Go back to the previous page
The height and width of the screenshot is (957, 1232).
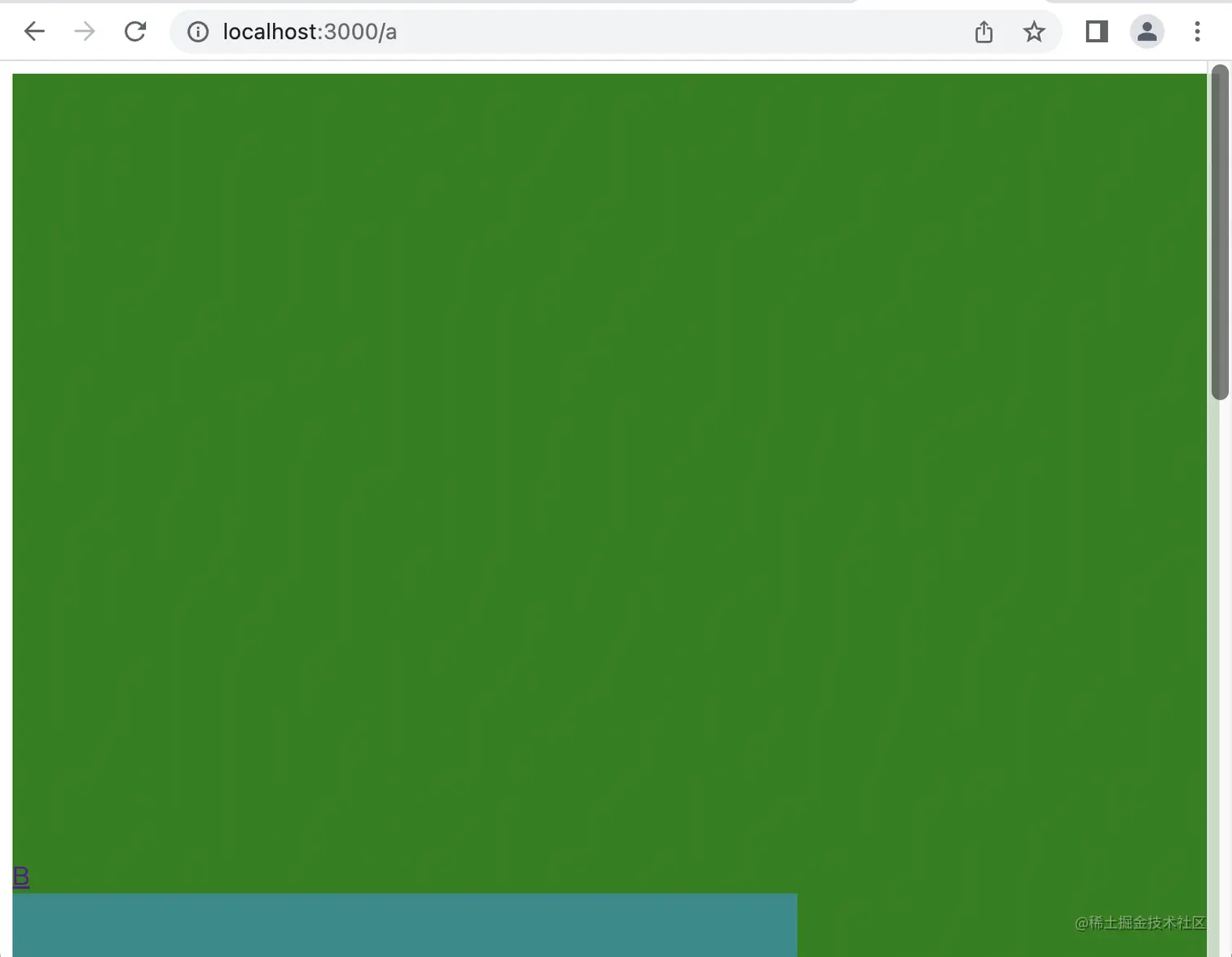click(x=34, y=32)
